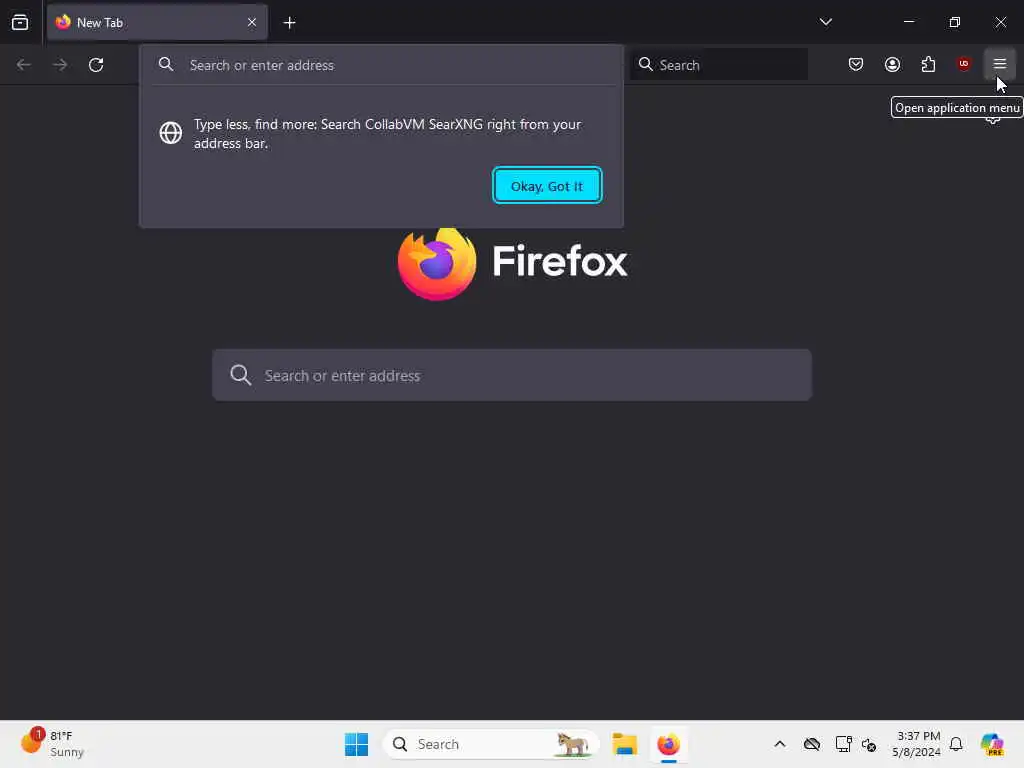The image size is (1024, 768).
Task: Click the address bar magnifier icon
Action: tap(166, 64)
